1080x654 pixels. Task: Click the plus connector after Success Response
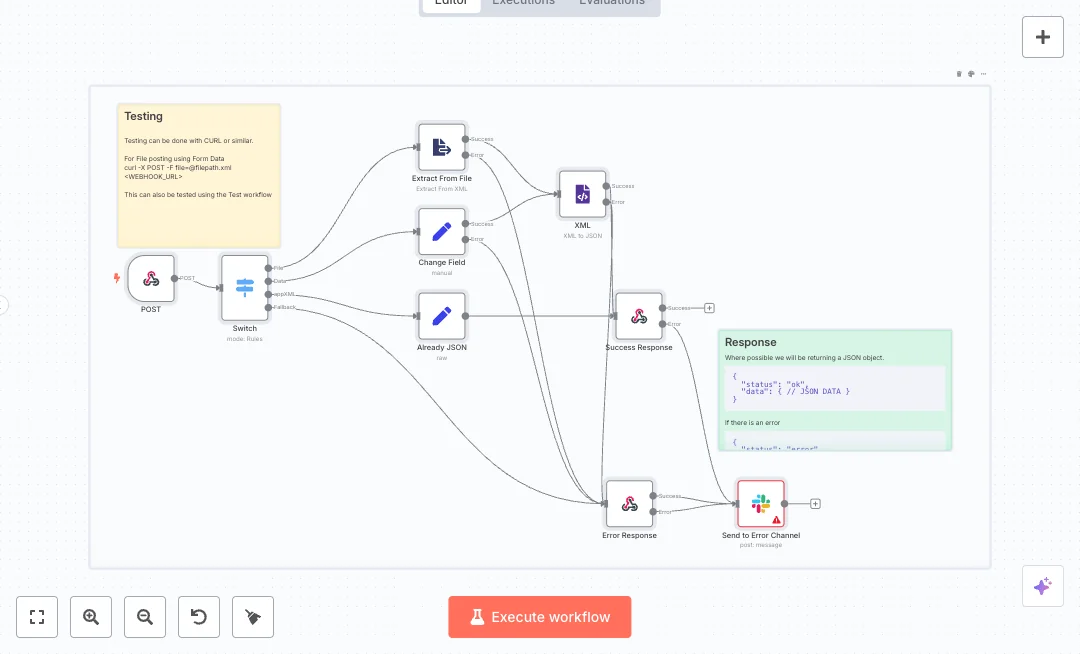point(709,307)
